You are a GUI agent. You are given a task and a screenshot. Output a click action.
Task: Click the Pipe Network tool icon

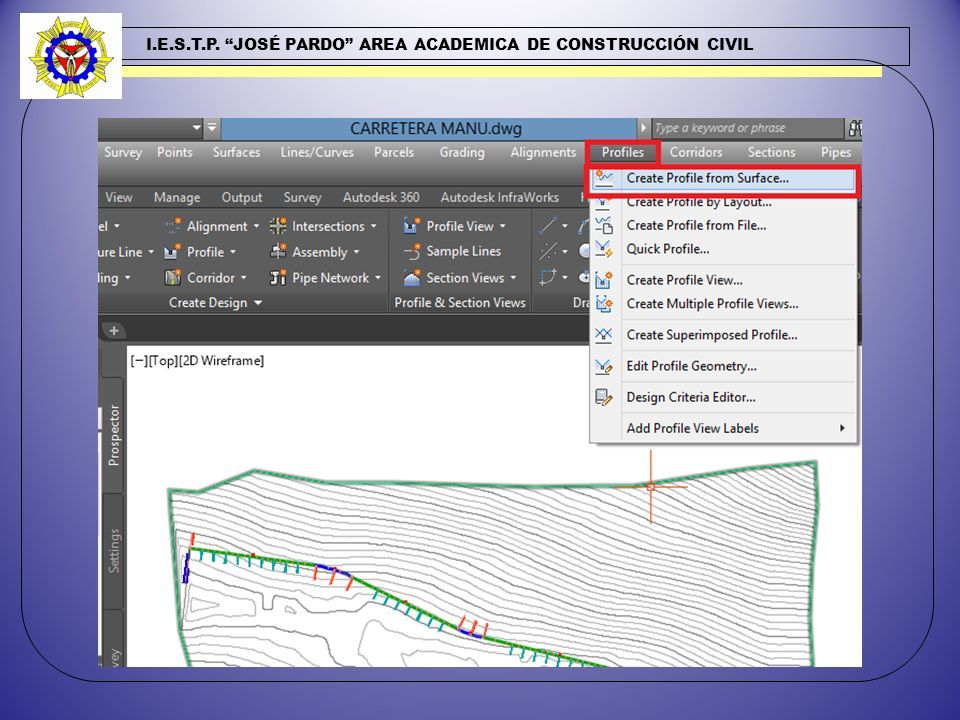pos(278,277)
